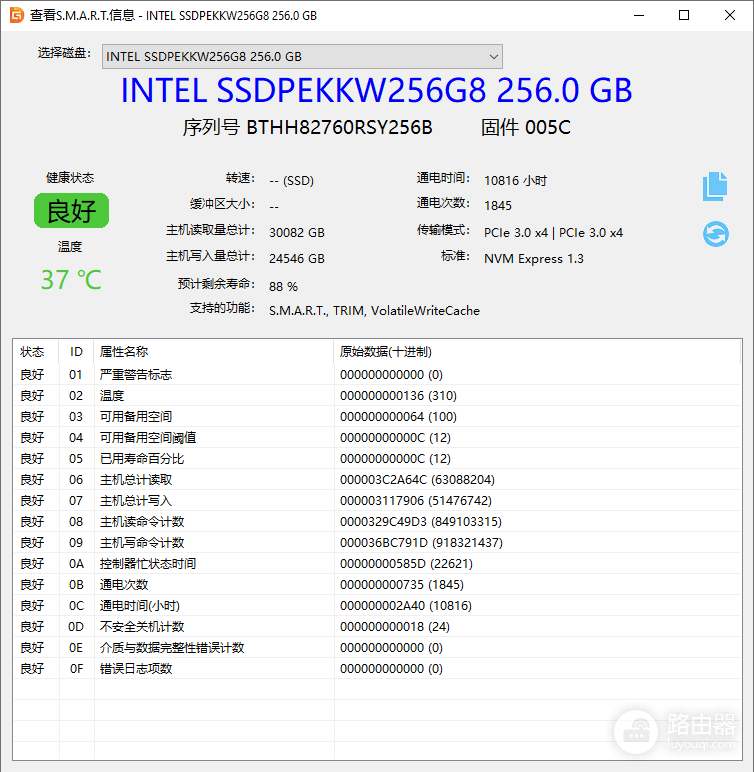Click the 37 °C temperature reading
The width and height of the screenshot is (754, 772).
(71, 280)
